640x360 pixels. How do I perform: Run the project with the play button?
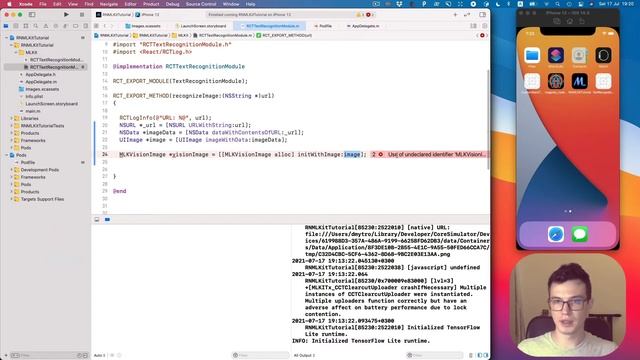pyautogui.click(x=66, y=14)
